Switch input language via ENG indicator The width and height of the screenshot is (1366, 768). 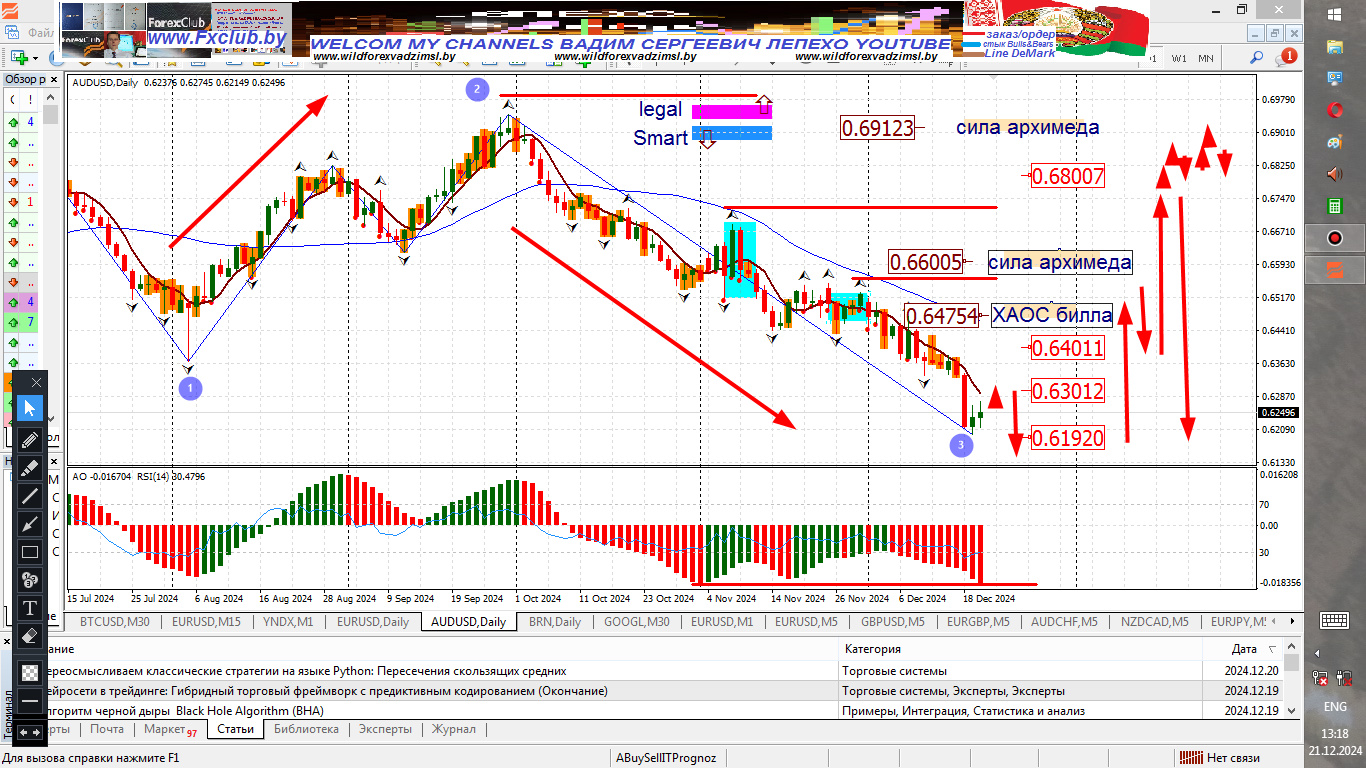coord(1335,706)
